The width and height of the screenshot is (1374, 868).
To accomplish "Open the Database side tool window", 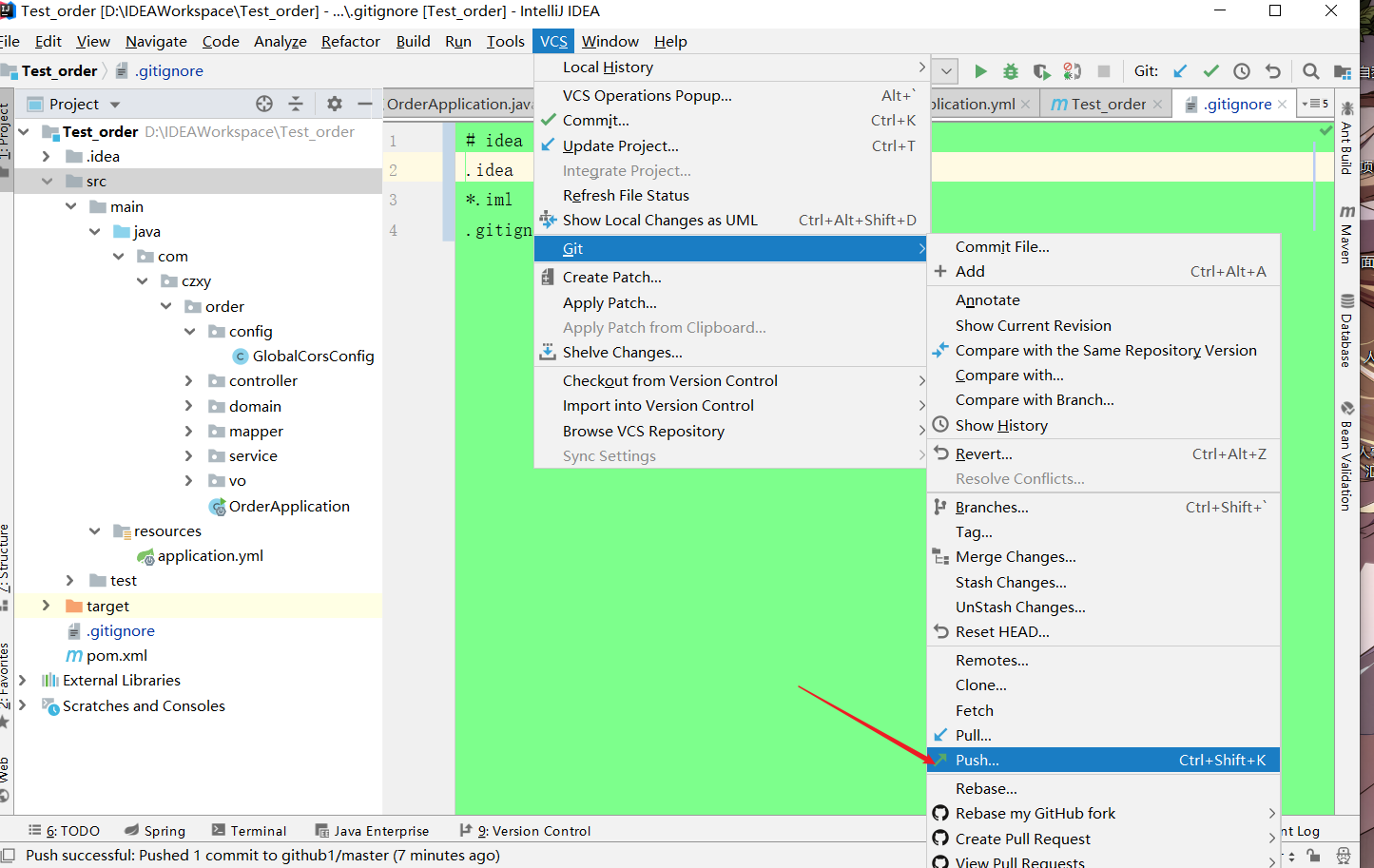I will (1346, 331).
